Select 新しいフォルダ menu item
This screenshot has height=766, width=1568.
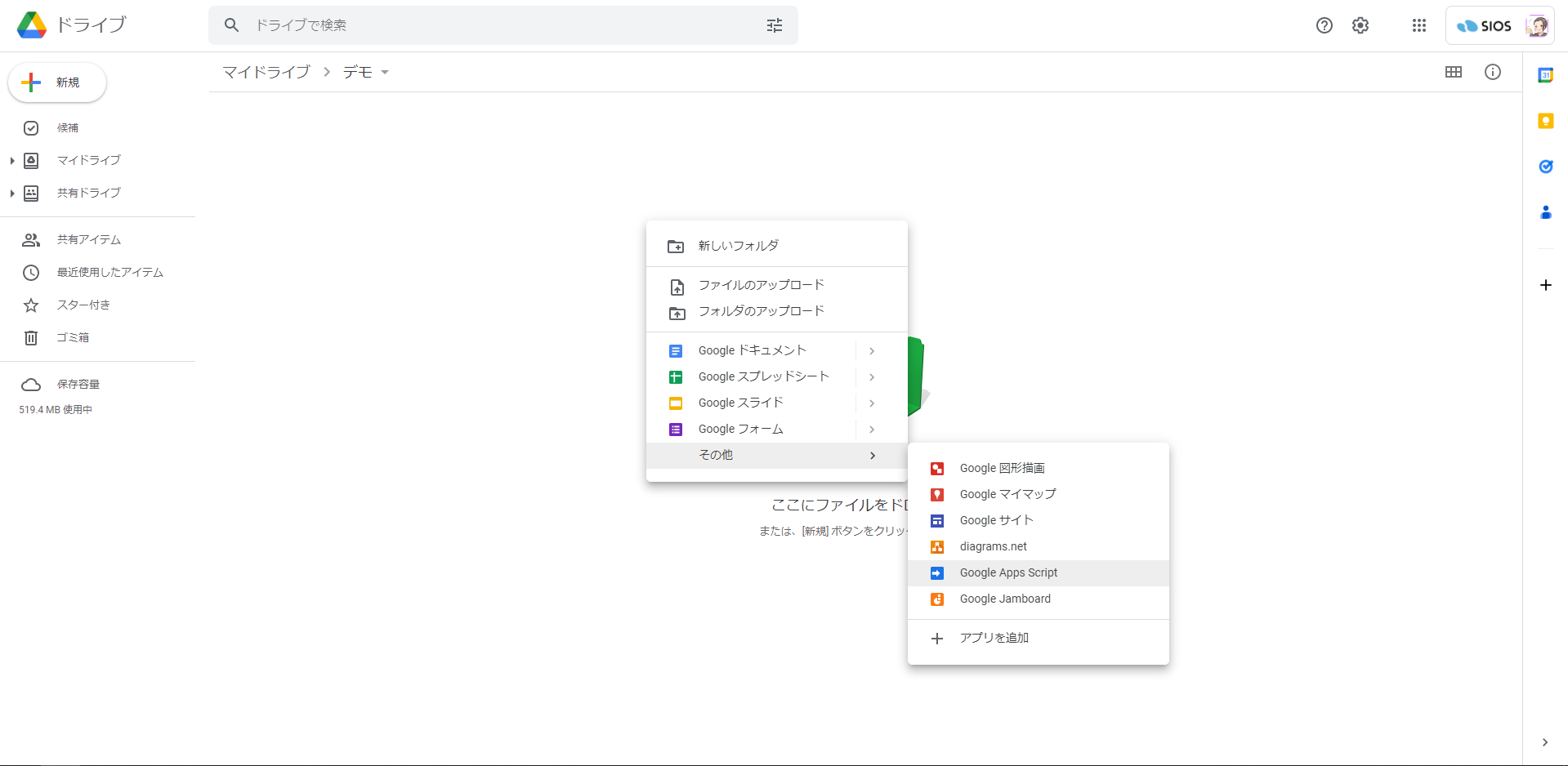(777, 246)
